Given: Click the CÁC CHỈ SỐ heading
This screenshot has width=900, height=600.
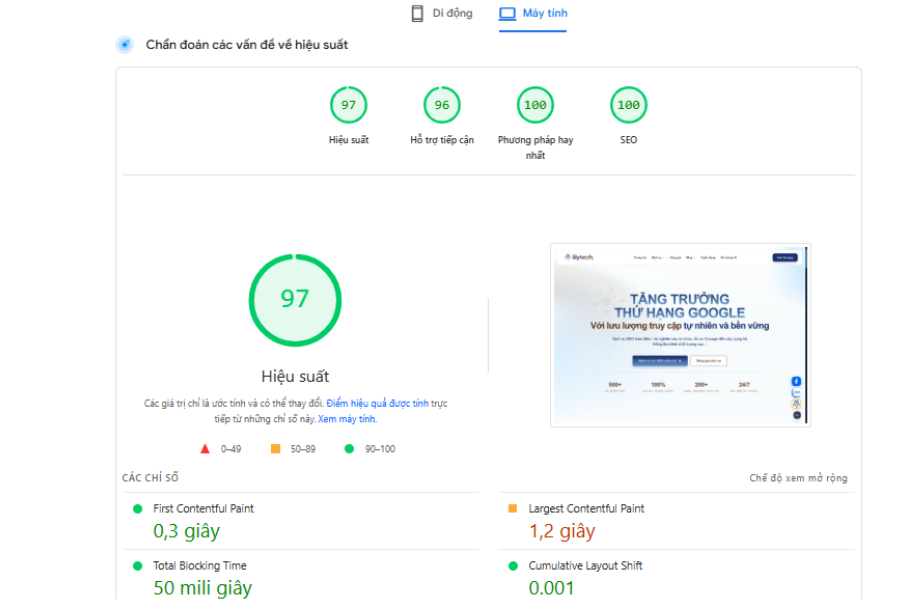Looking at the screenshot, I should [x=150, y=478].
